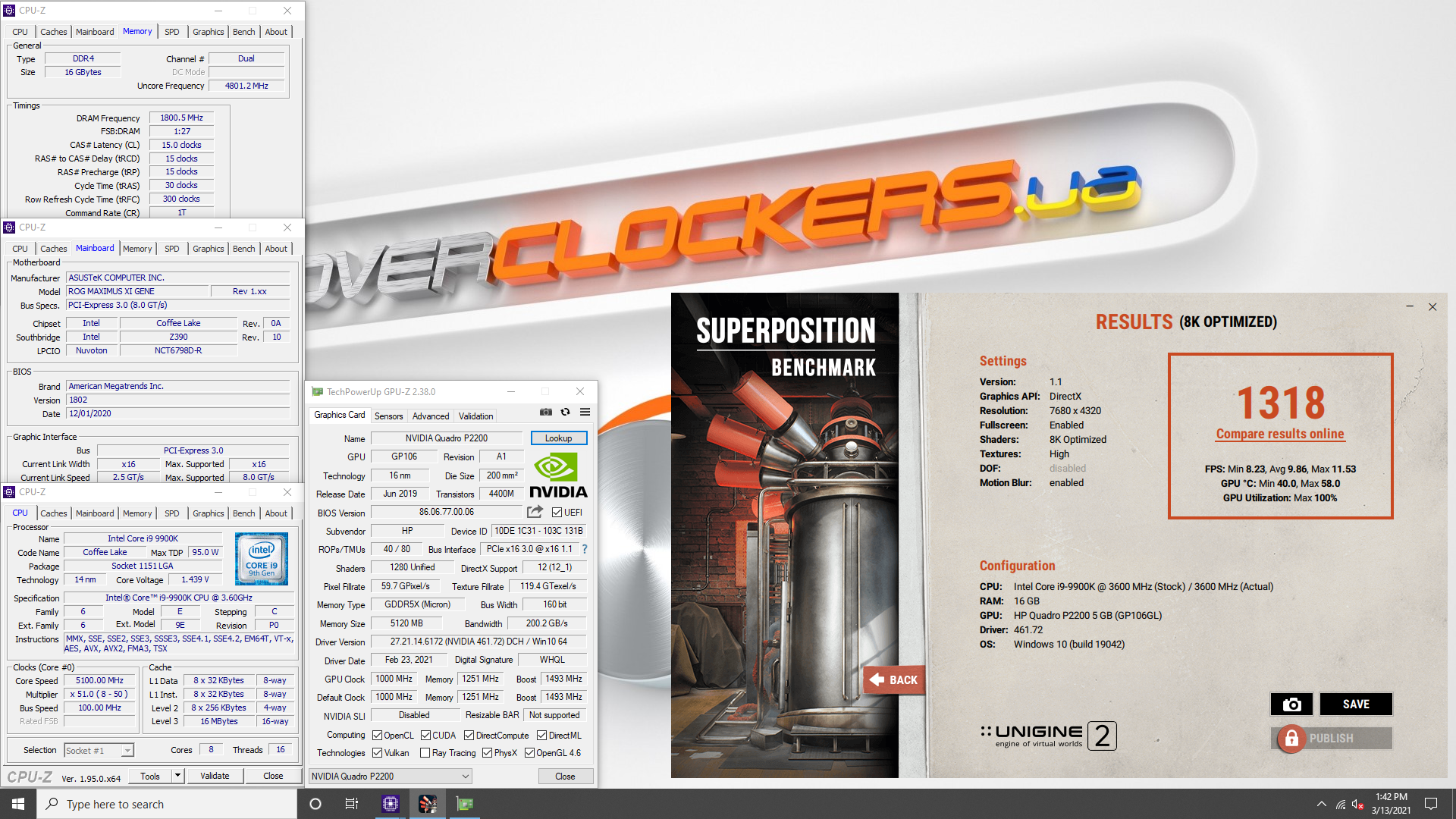Viewport: 1456px width, 819px height.
Task: Toggle the OpenCL checkbox
Action: (377, 735)
